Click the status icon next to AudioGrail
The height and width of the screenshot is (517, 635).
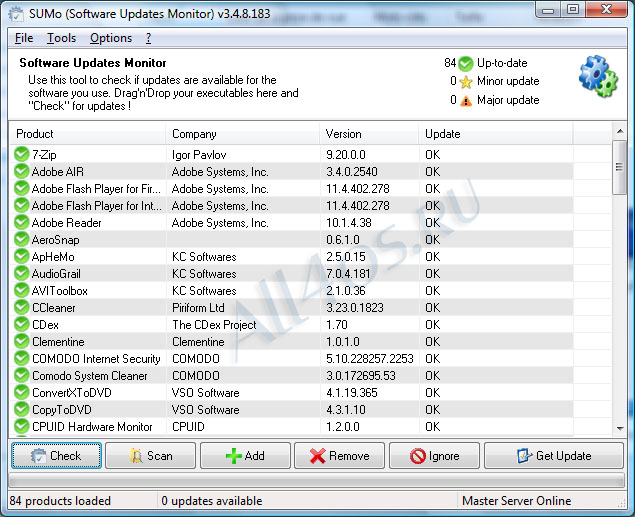coord(21,273)
